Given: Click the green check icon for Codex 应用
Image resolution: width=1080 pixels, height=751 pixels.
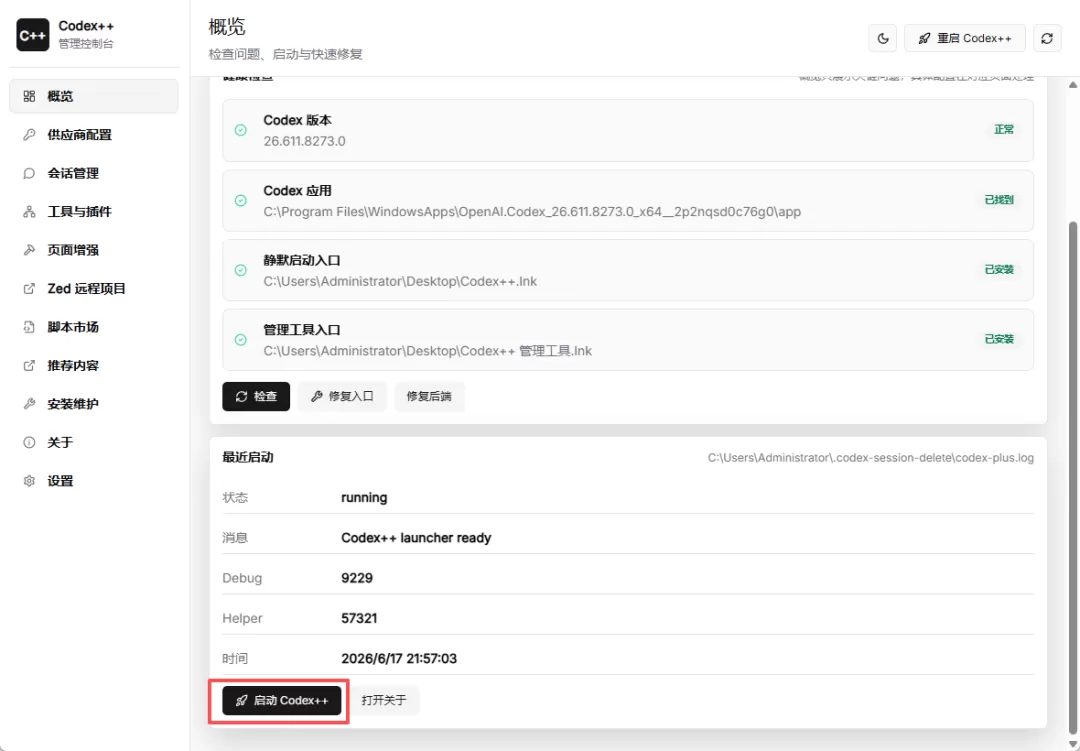Looking at the screenshot, I should pyautogui.click(x=240, y=200).
